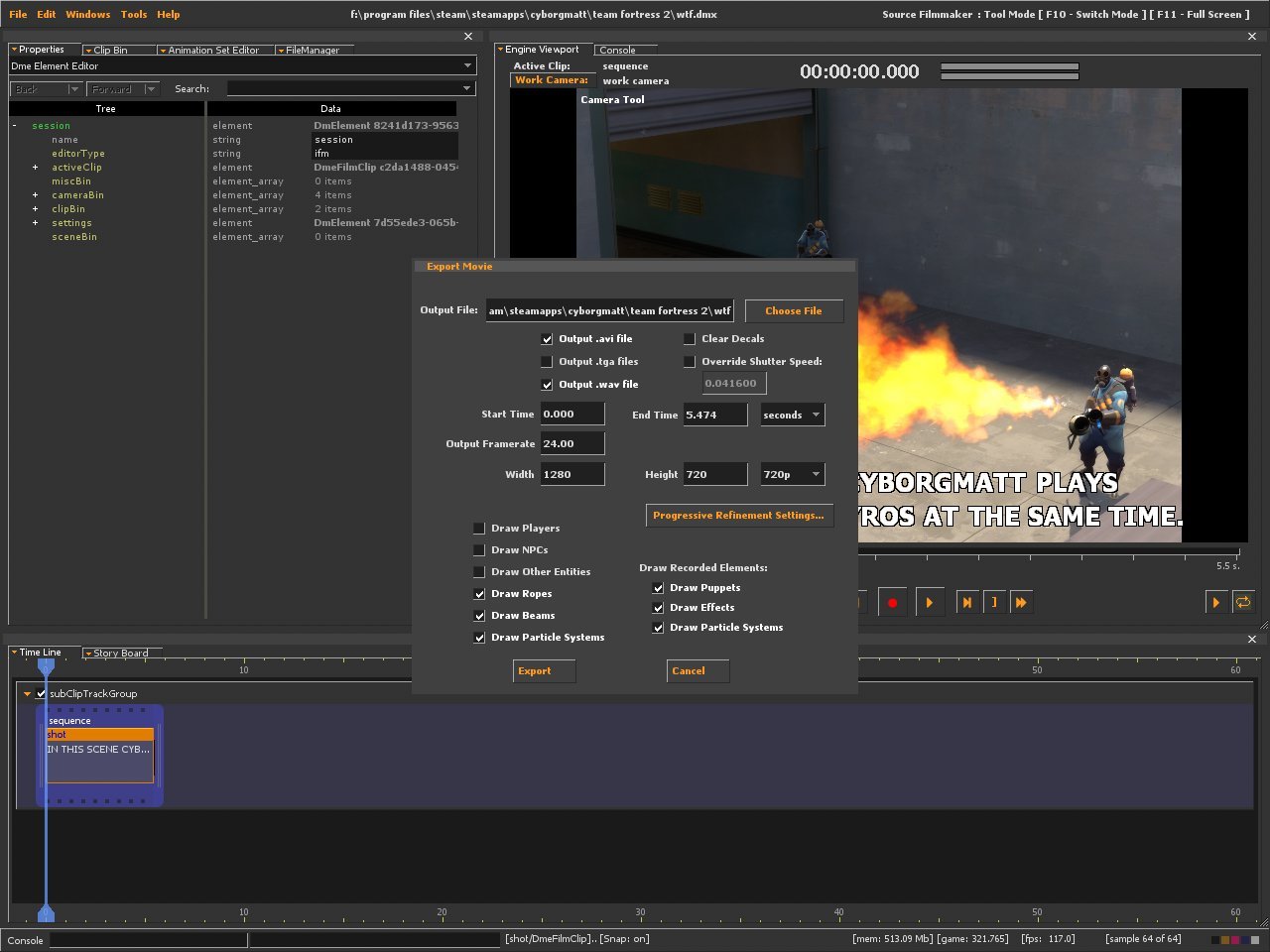This screenshot has height=952, width=1270.
Task: Click the bracket end-marker transport icon
Action: coord(993,602)
